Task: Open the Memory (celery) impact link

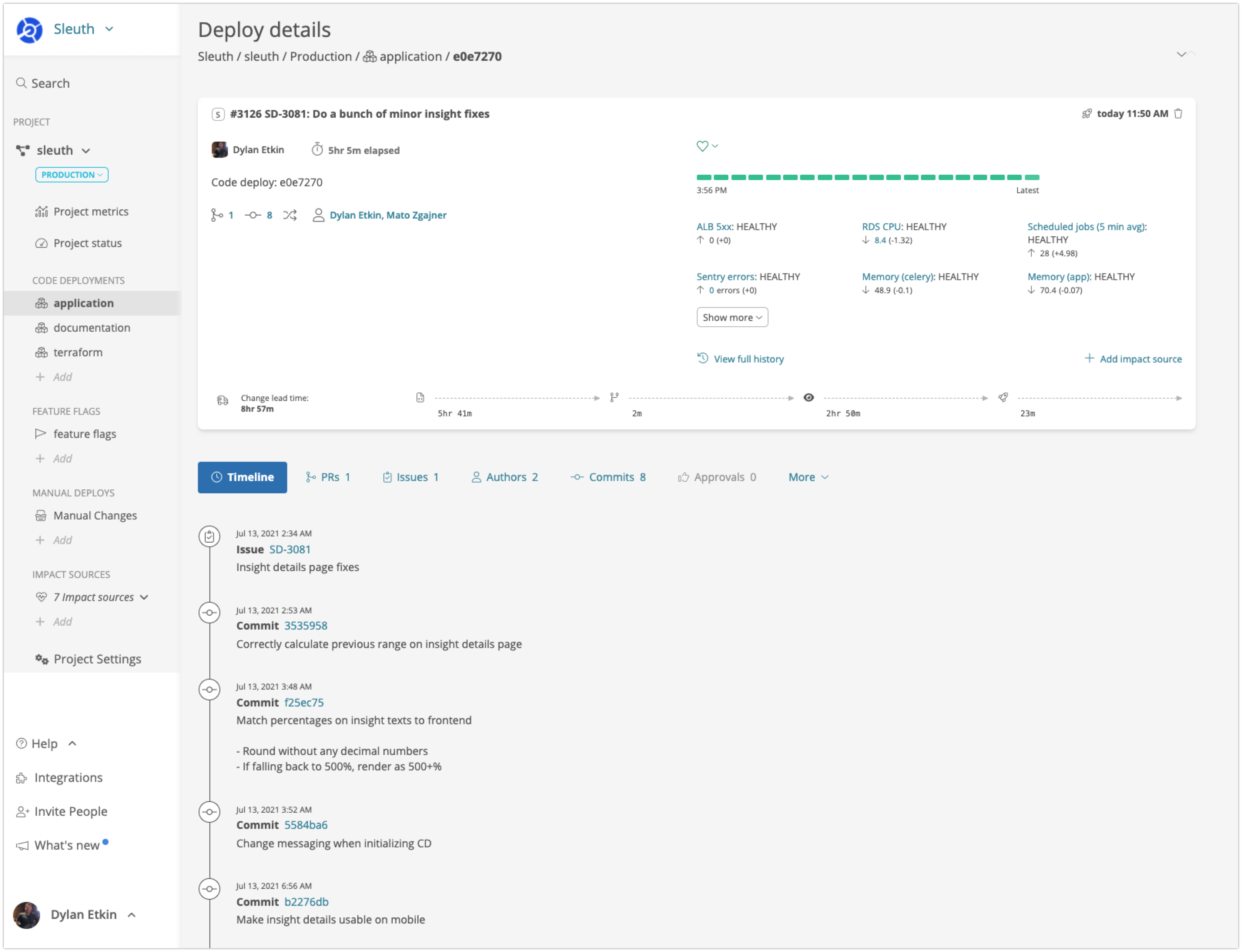Action: (897, 277)
